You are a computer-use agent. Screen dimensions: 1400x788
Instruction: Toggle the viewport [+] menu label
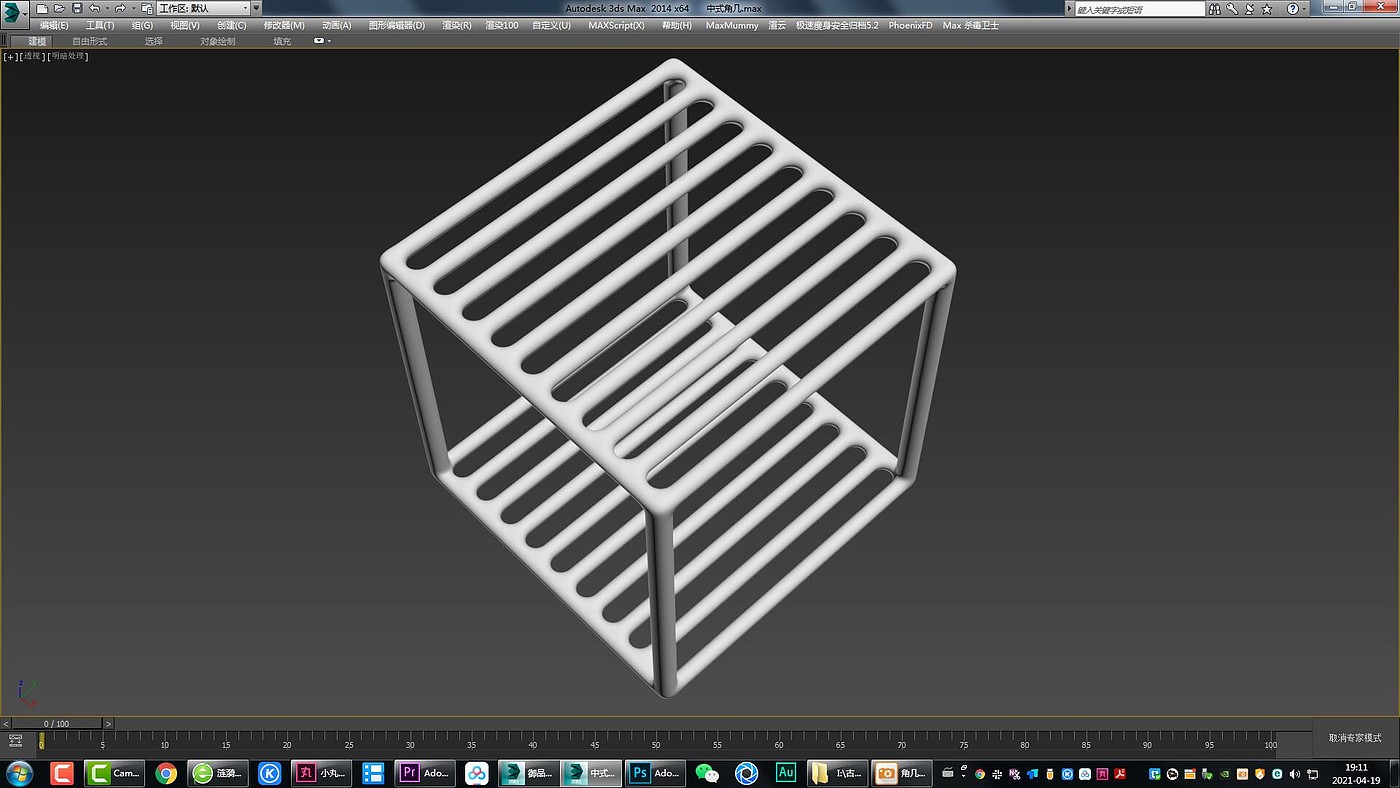click(10, 56)
